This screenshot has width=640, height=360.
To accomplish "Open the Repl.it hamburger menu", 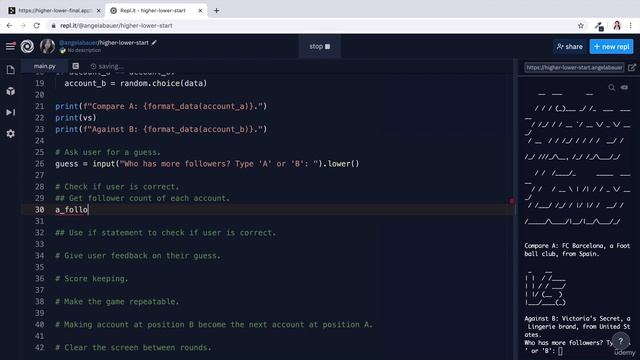I will point(10,46).
